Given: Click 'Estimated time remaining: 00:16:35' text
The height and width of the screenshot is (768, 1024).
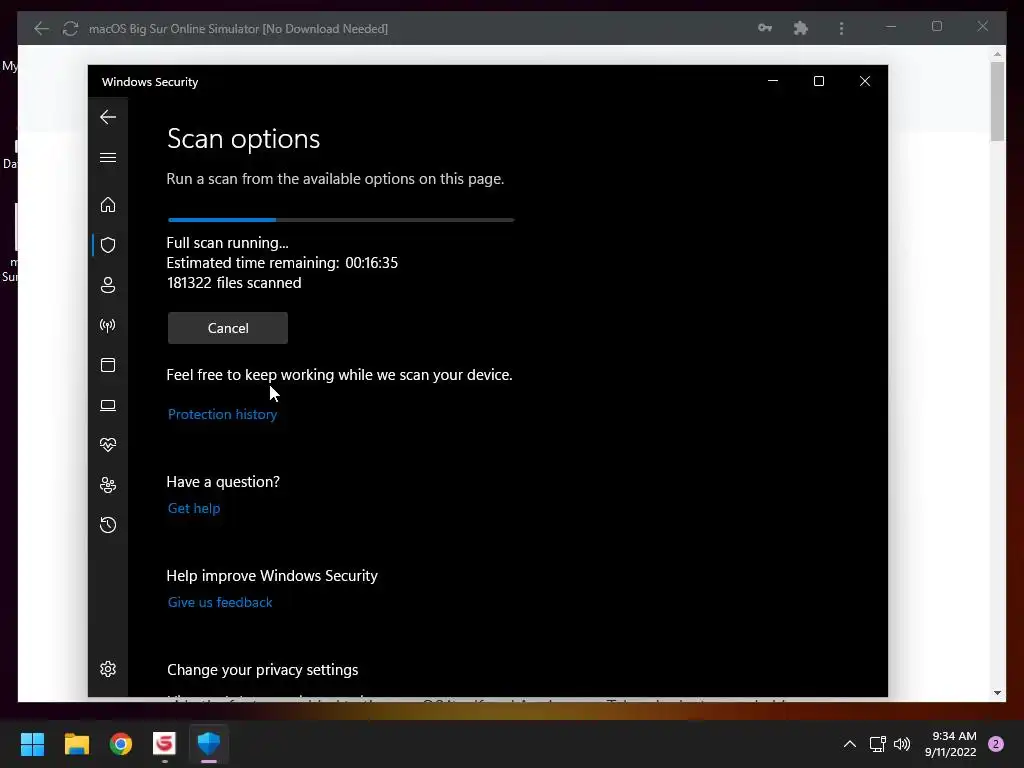Looking at the screenshot, I should point(282,263).
